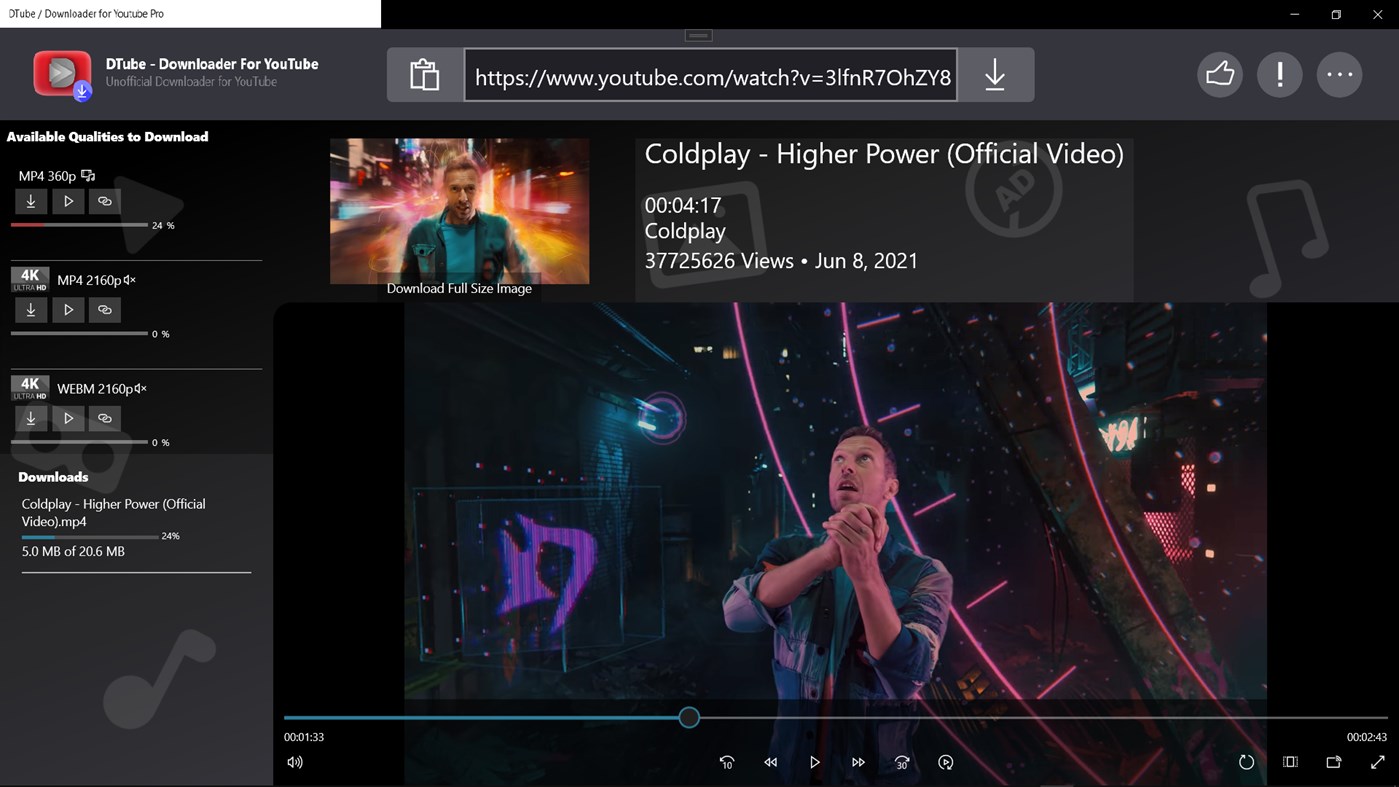This screenshot has width=1399, height=787.
Task: Click the video title Coldplay - Higher Power
Action: click(884, 154)
